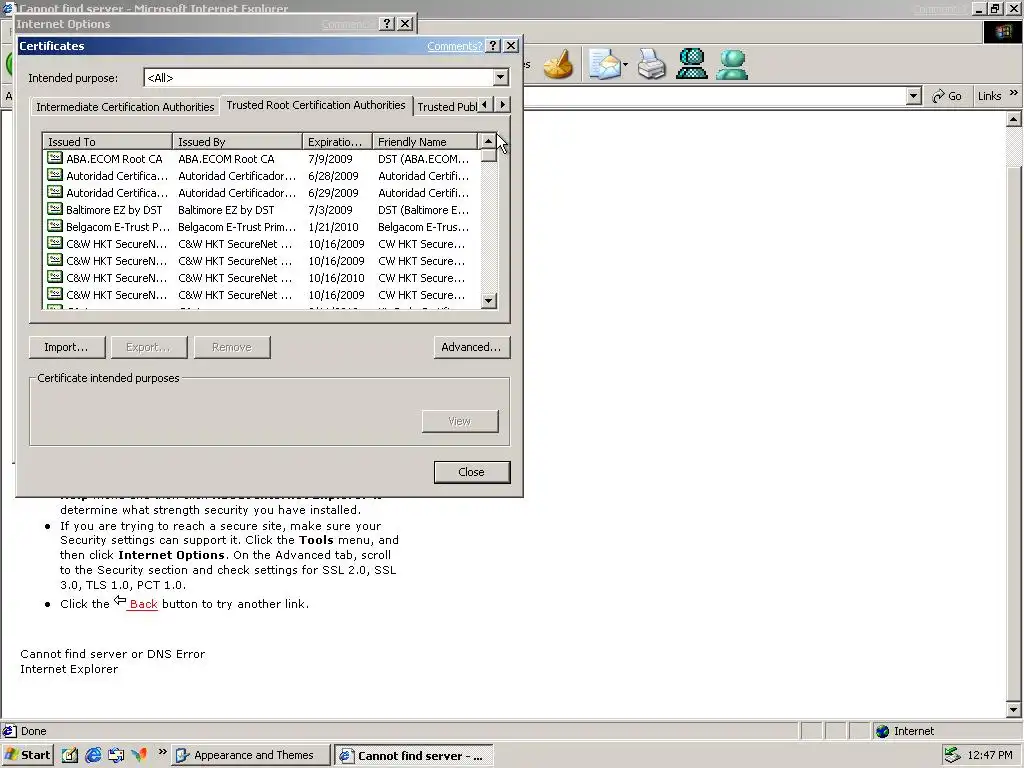Open the MSN butterfly quick launch icon
Image resolution: width=1024 pixels, height=768 pixels.
[139, 755]
